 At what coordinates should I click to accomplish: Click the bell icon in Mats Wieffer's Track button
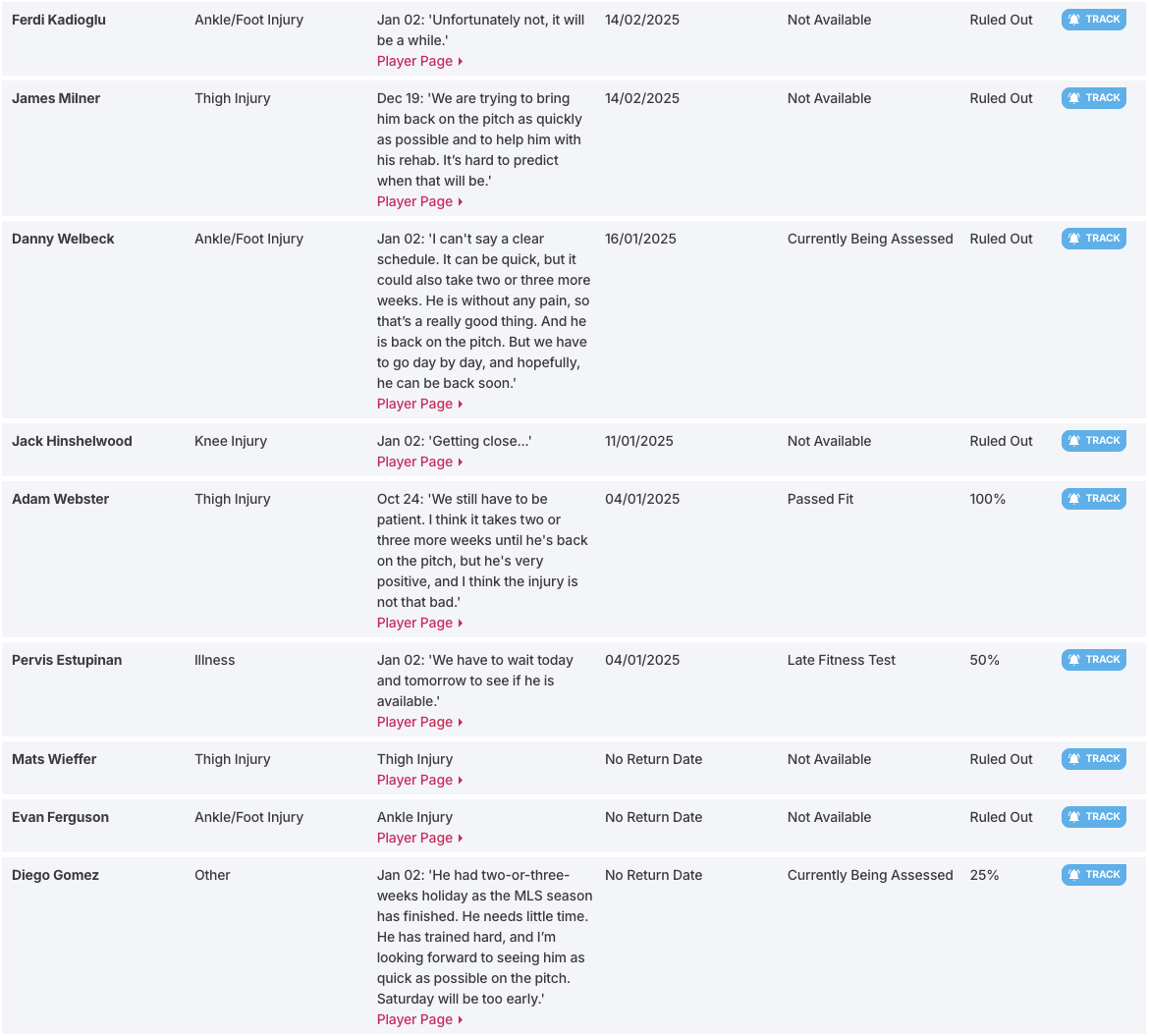(1073, 759)
